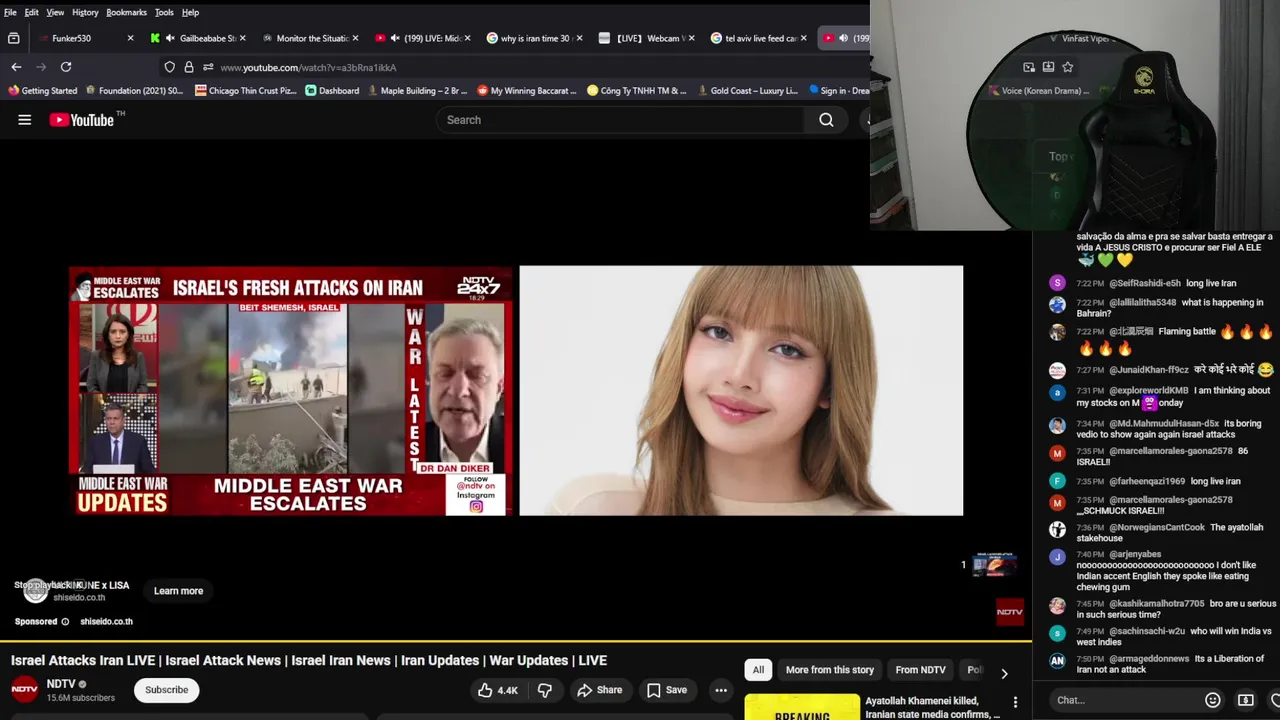Close the Funker530 tab

[130, 38]
